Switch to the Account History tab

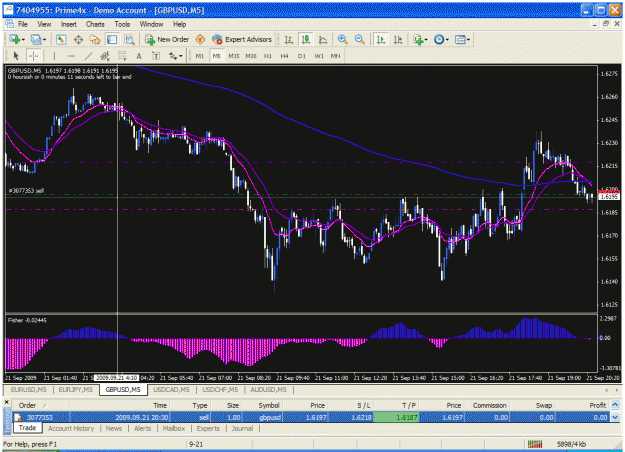coord(71,428)
